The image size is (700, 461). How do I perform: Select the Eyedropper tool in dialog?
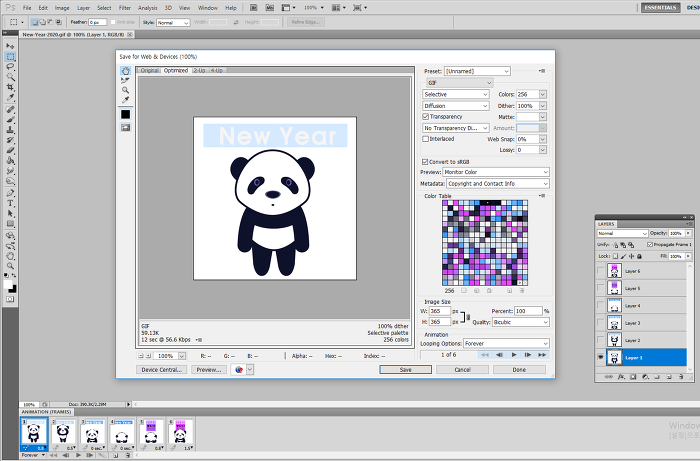coord(125,100)
